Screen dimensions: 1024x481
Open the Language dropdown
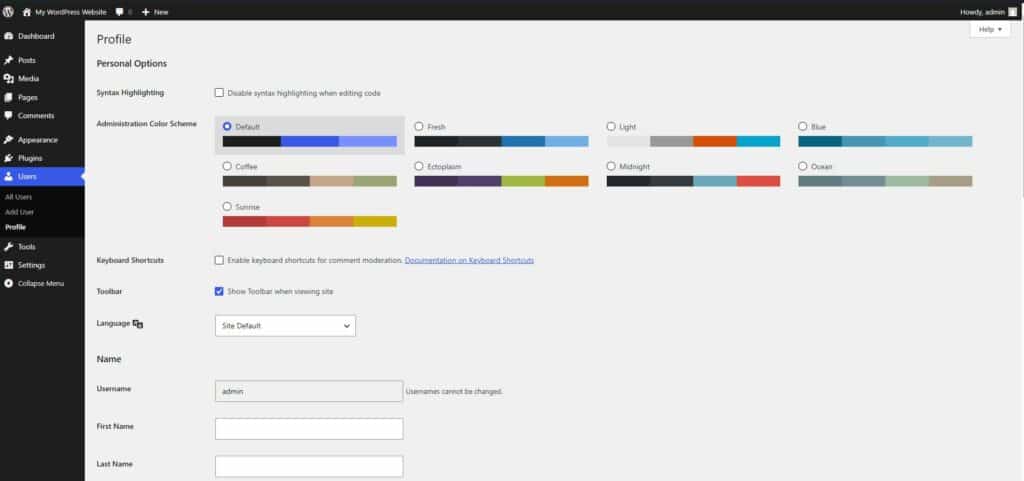[285, 326]
